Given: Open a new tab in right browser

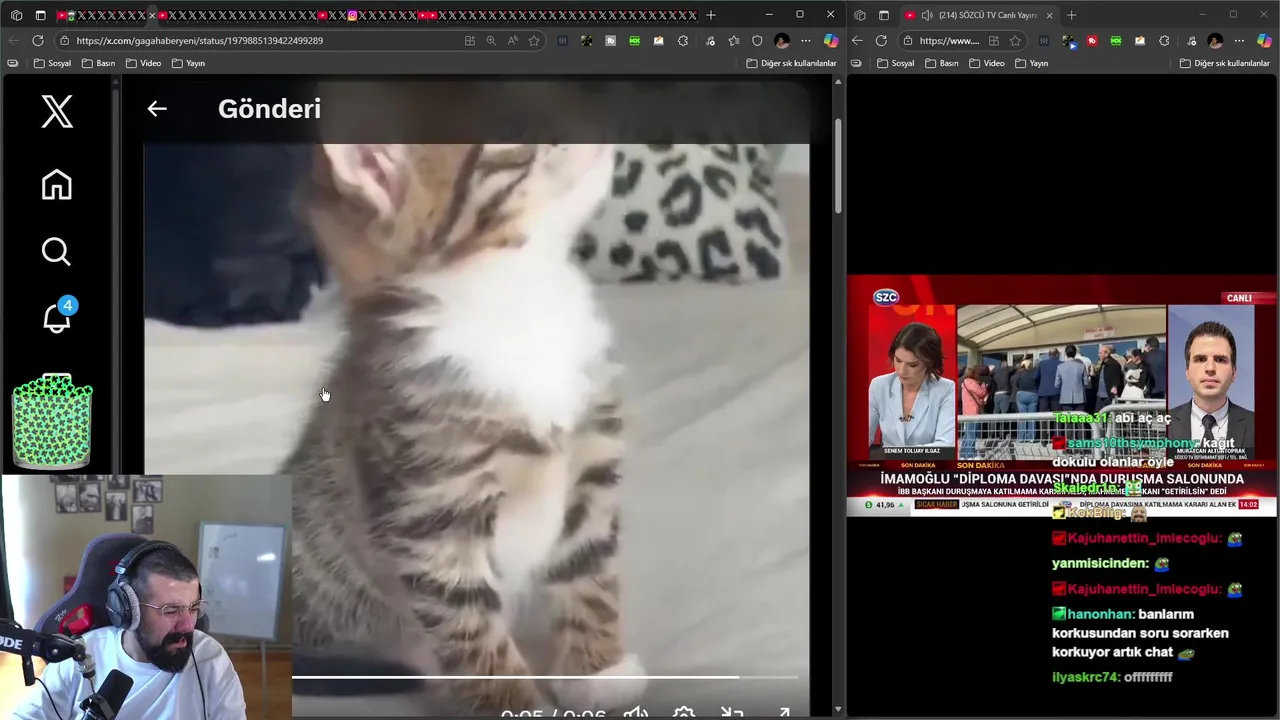Looking at the screenshot, I should point(1072,15).
